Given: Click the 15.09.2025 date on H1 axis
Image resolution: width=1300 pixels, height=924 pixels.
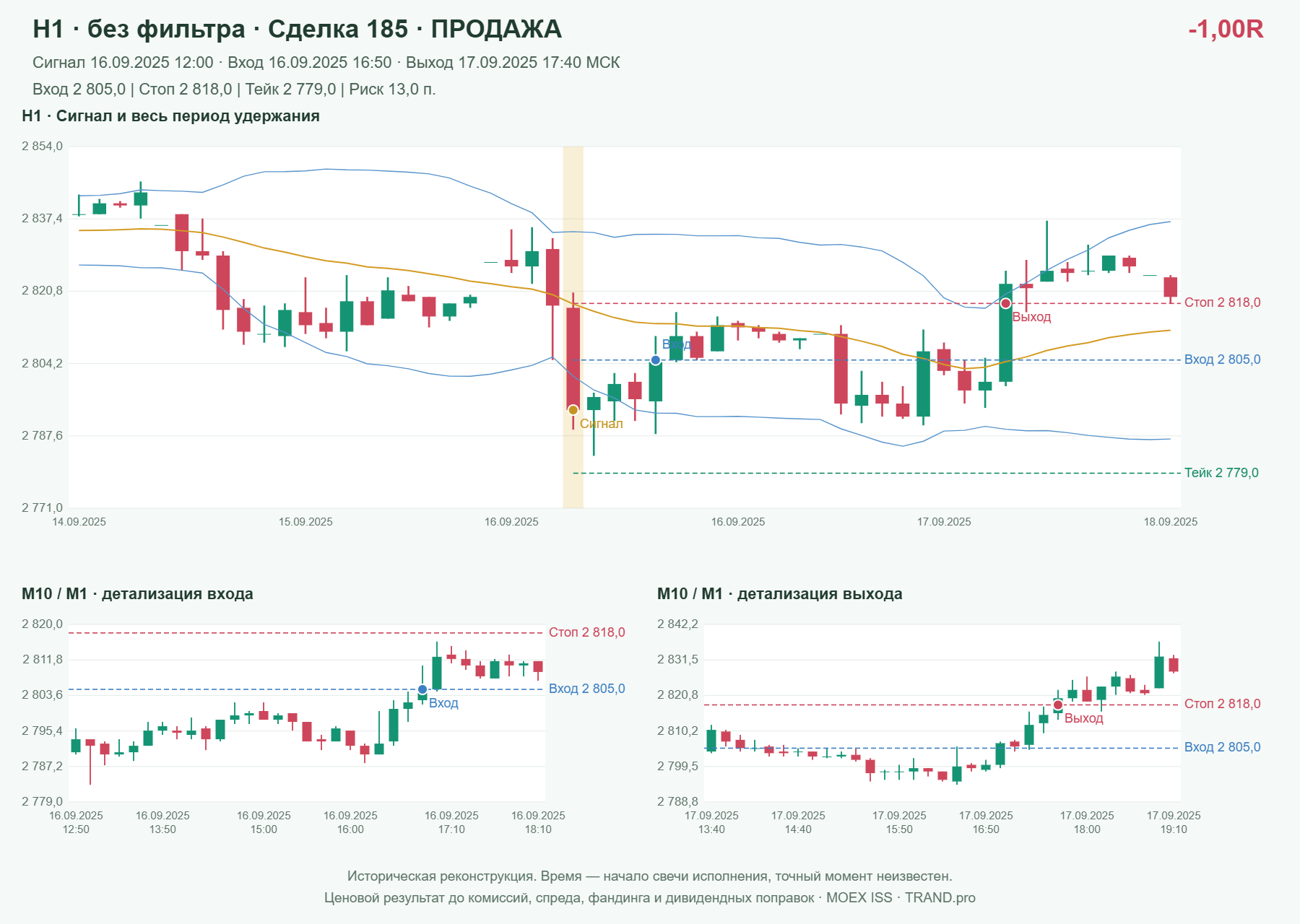Looking at the screenshot, I should (x=305, y=522).
